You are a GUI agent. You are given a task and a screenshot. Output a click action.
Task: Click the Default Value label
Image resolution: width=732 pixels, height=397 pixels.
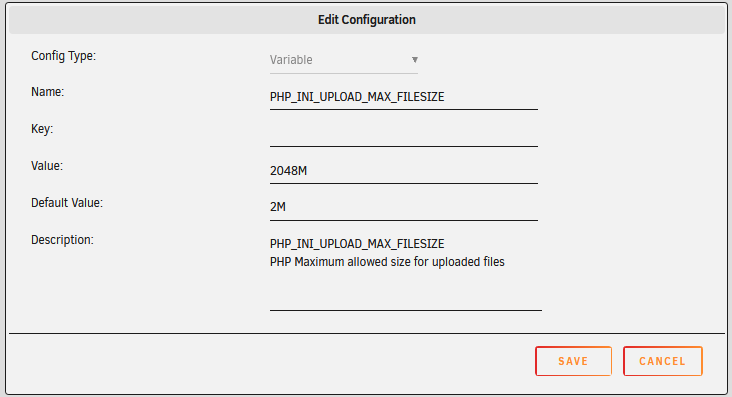click(x=67, y=203)
